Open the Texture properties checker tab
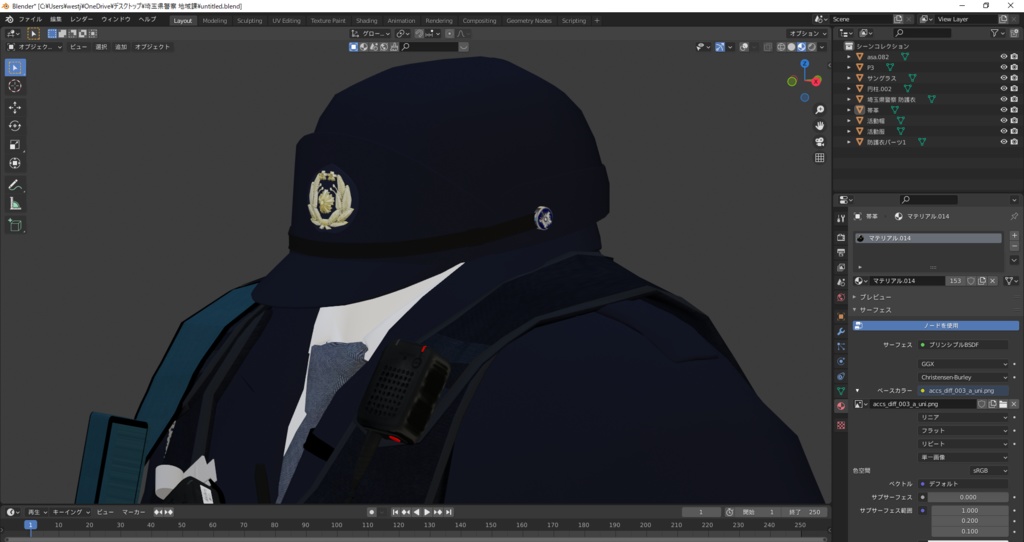This screenshot has height=542, width=1024. (x=841, y=425)
